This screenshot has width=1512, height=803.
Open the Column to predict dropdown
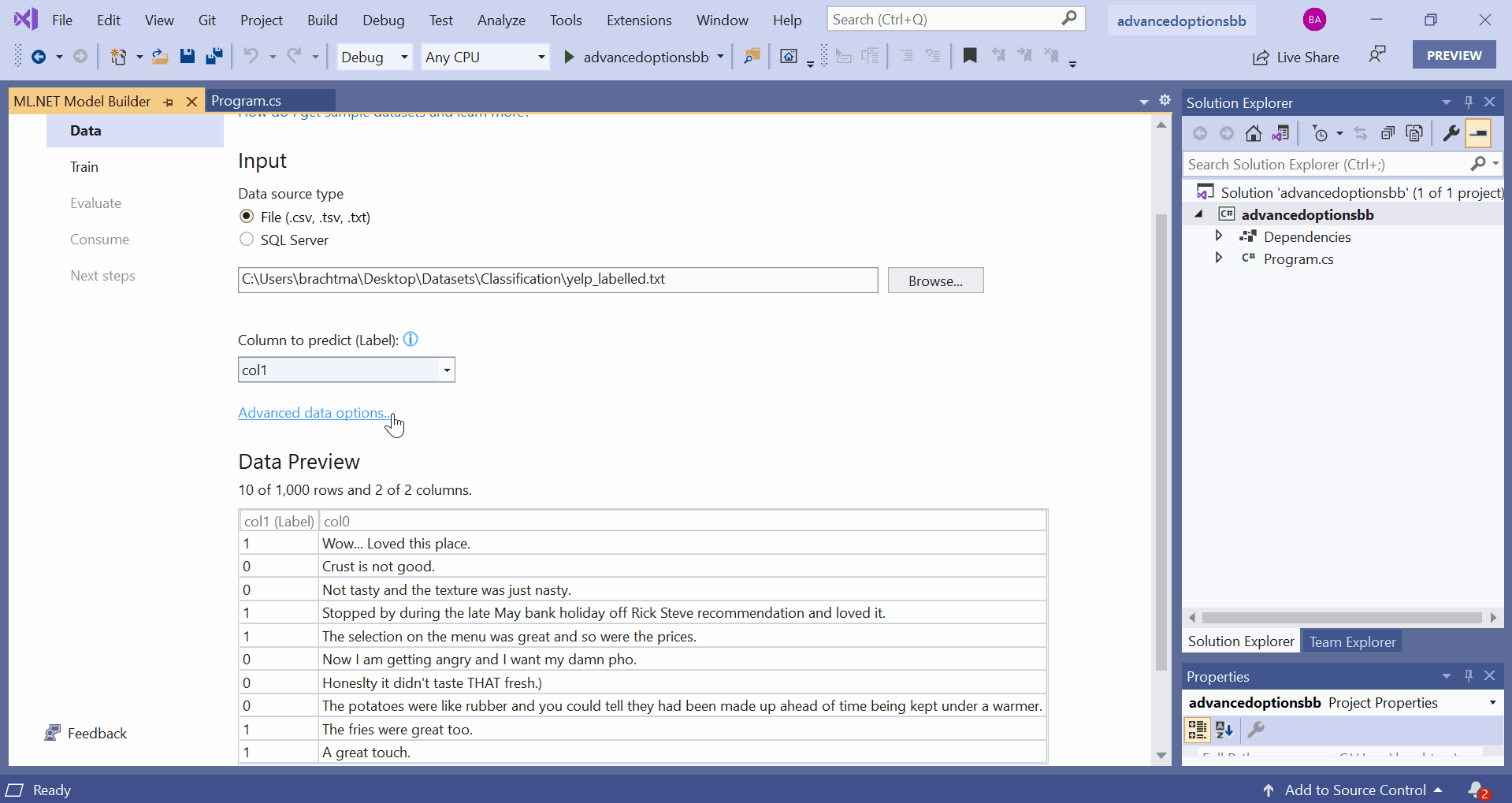pyautogui.click(x=446, y=370)
